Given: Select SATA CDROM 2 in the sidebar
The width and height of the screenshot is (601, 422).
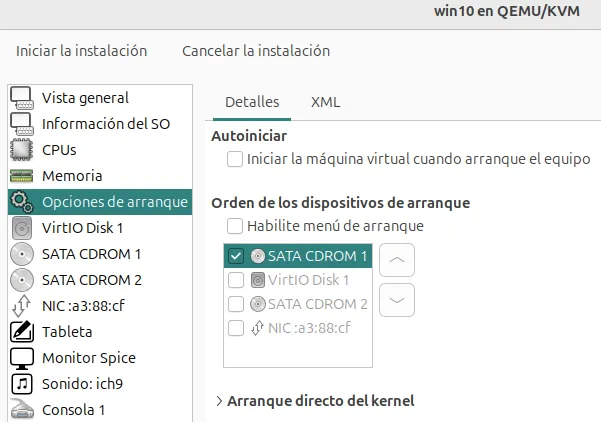Looking at the screenshot, I should (100, 280).
